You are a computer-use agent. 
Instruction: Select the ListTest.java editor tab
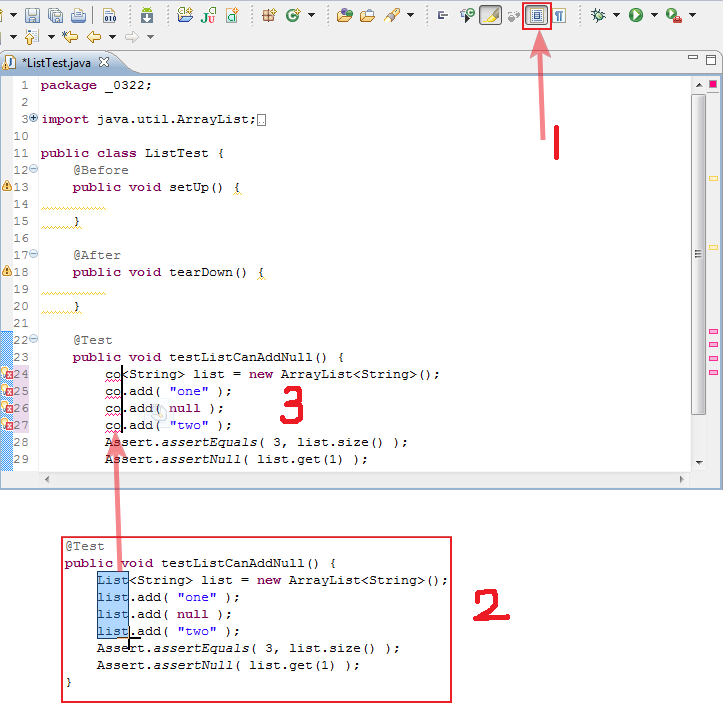(58, 63)
